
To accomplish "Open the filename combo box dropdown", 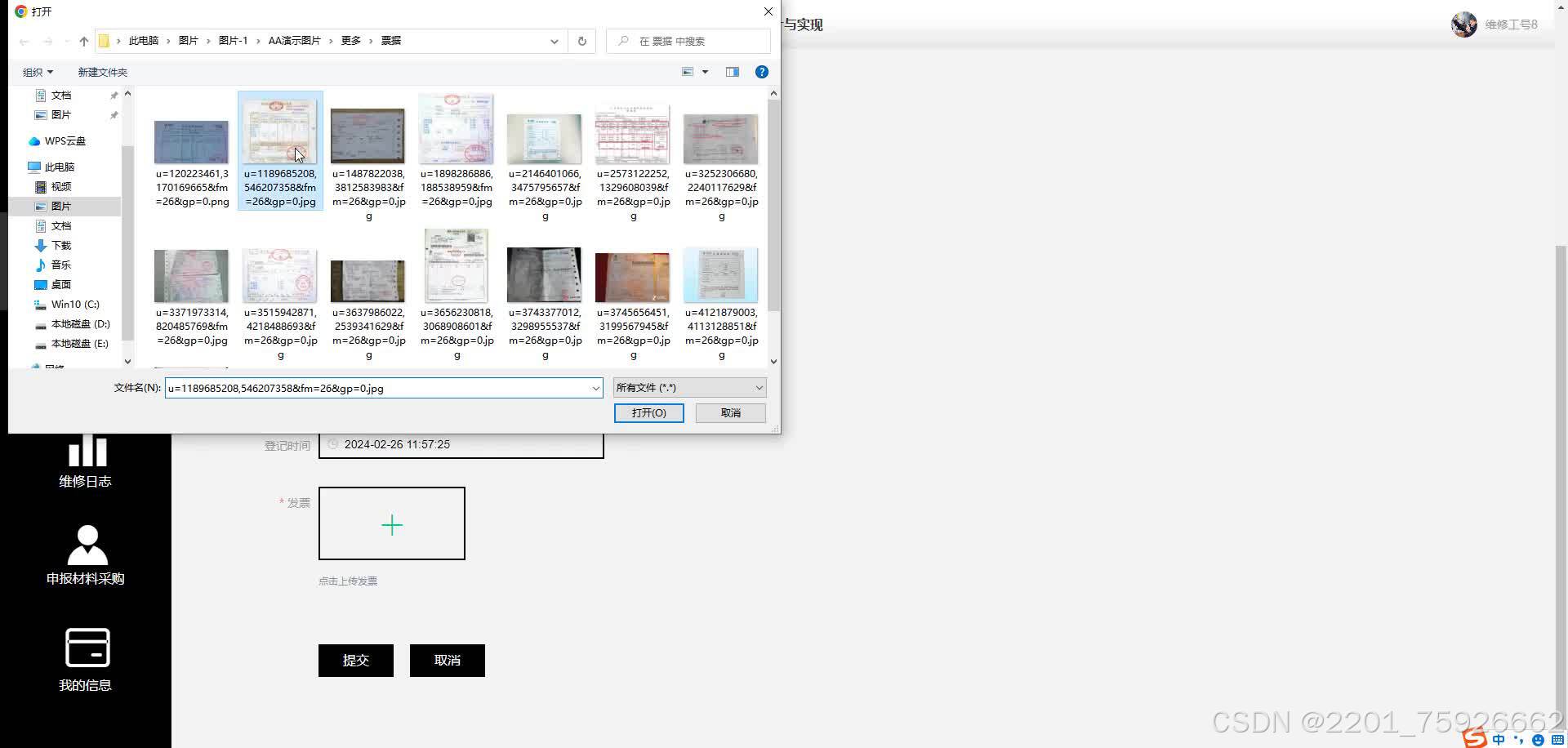I will tap(596, 388).
